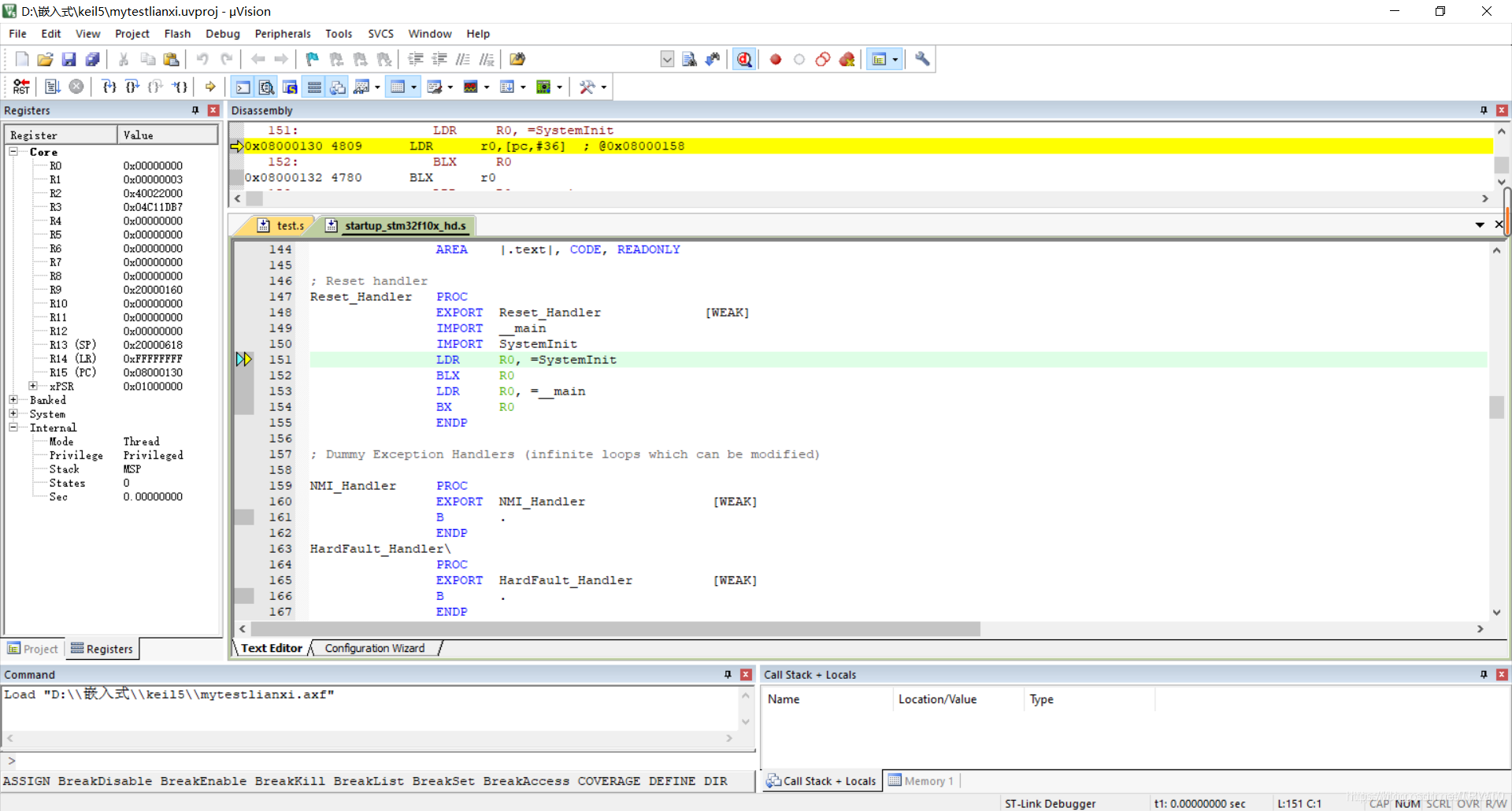Open the Flash menu

coord(177,34)
